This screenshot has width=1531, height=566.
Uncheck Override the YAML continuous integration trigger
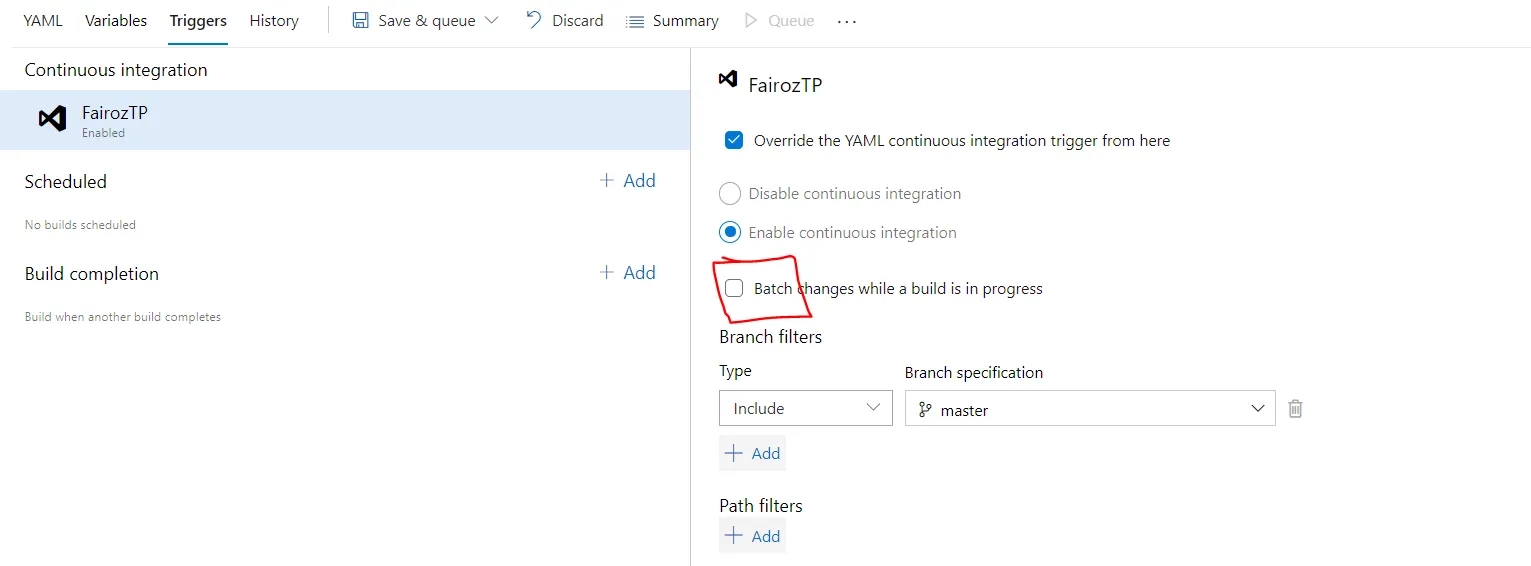734,140
